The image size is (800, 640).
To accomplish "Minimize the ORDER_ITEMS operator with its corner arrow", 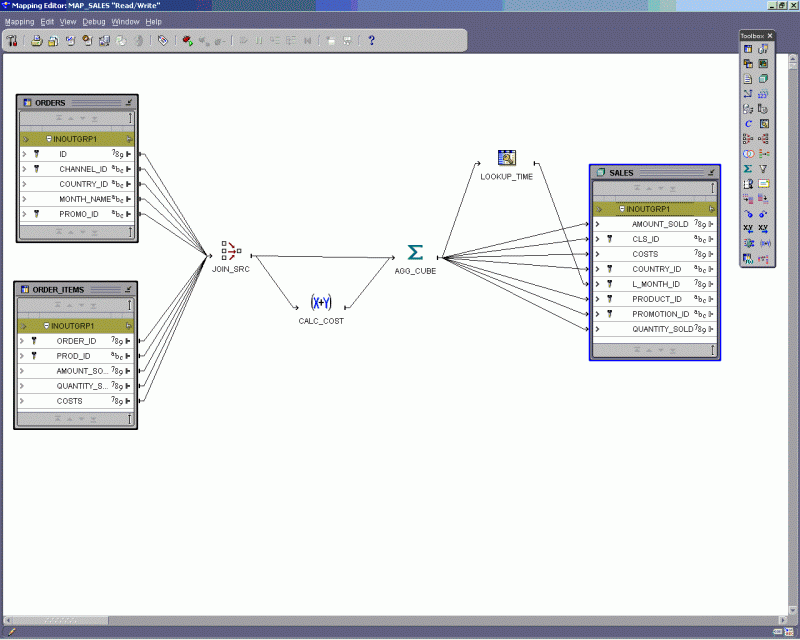I will click(128, 289).
